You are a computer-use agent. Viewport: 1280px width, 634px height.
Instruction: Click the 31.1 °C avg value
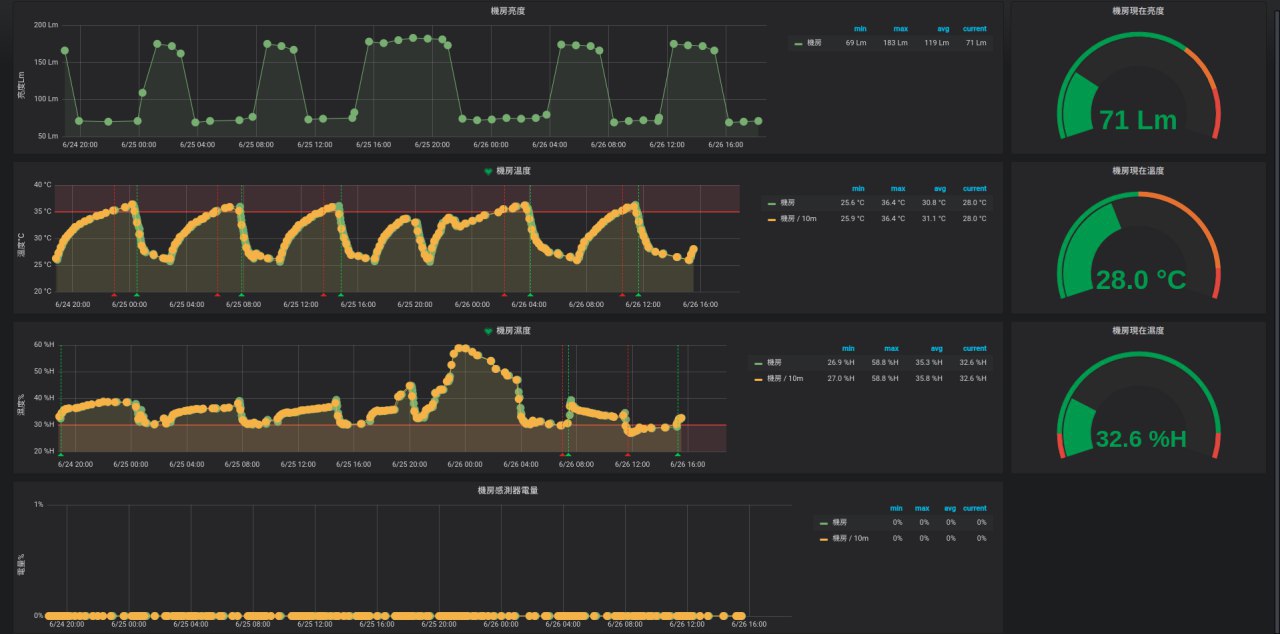point(933,218)
